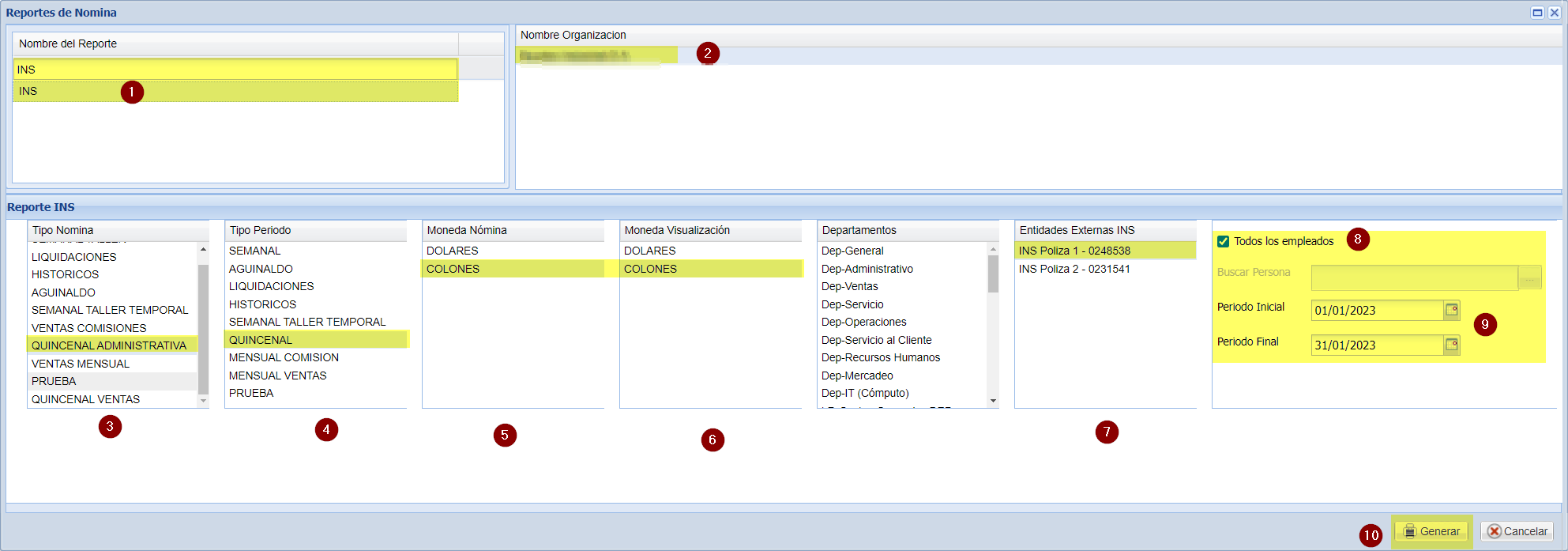Select MENSUAL VENTAS period type
1568x551 pixels.
(316, 376)
